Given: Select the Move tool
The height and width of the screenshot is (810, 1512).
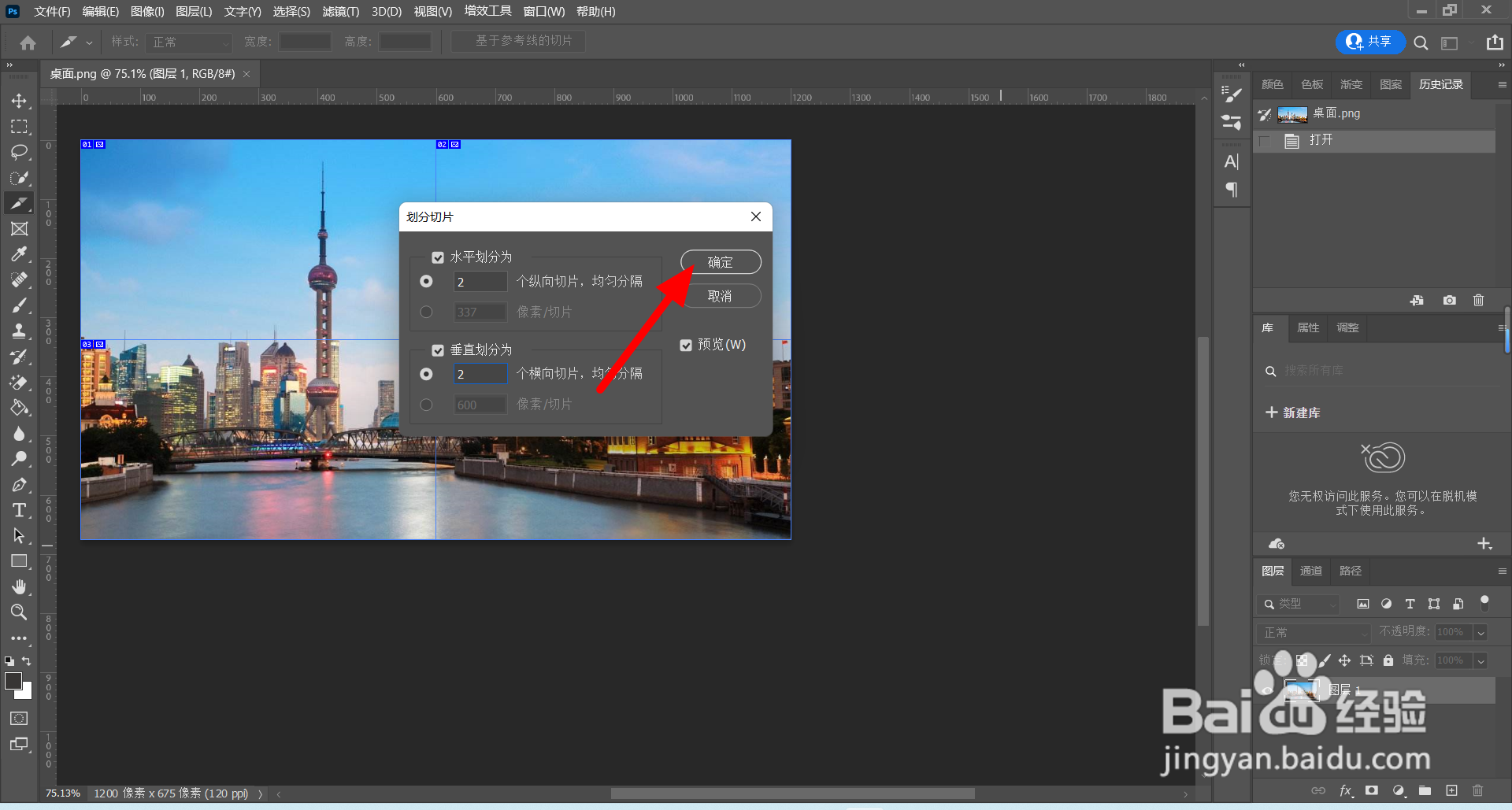Looking at the screenshot, I should [19, 101].
